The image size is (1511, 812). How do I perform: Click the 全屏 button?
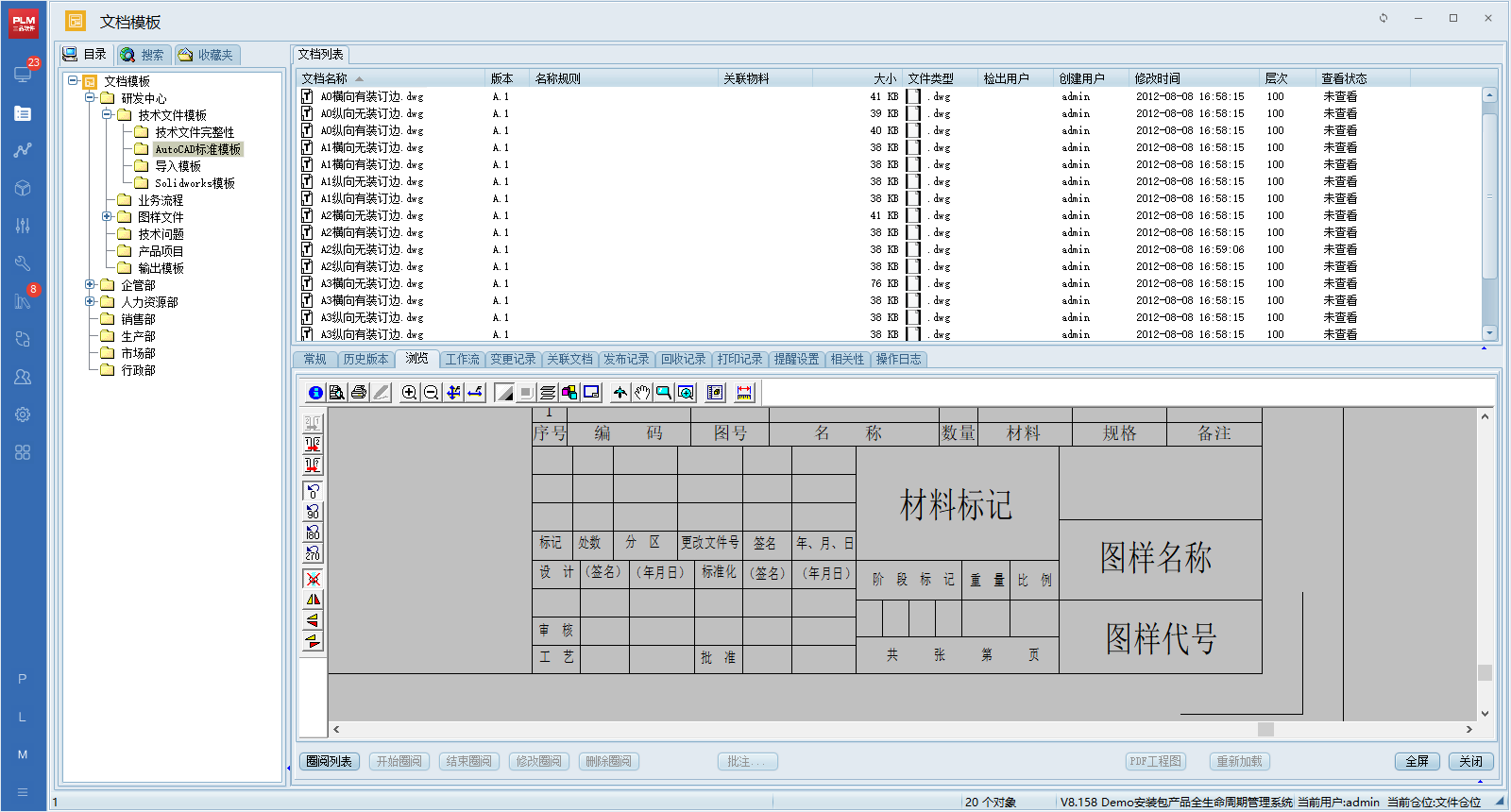[x=1417, y=761]
